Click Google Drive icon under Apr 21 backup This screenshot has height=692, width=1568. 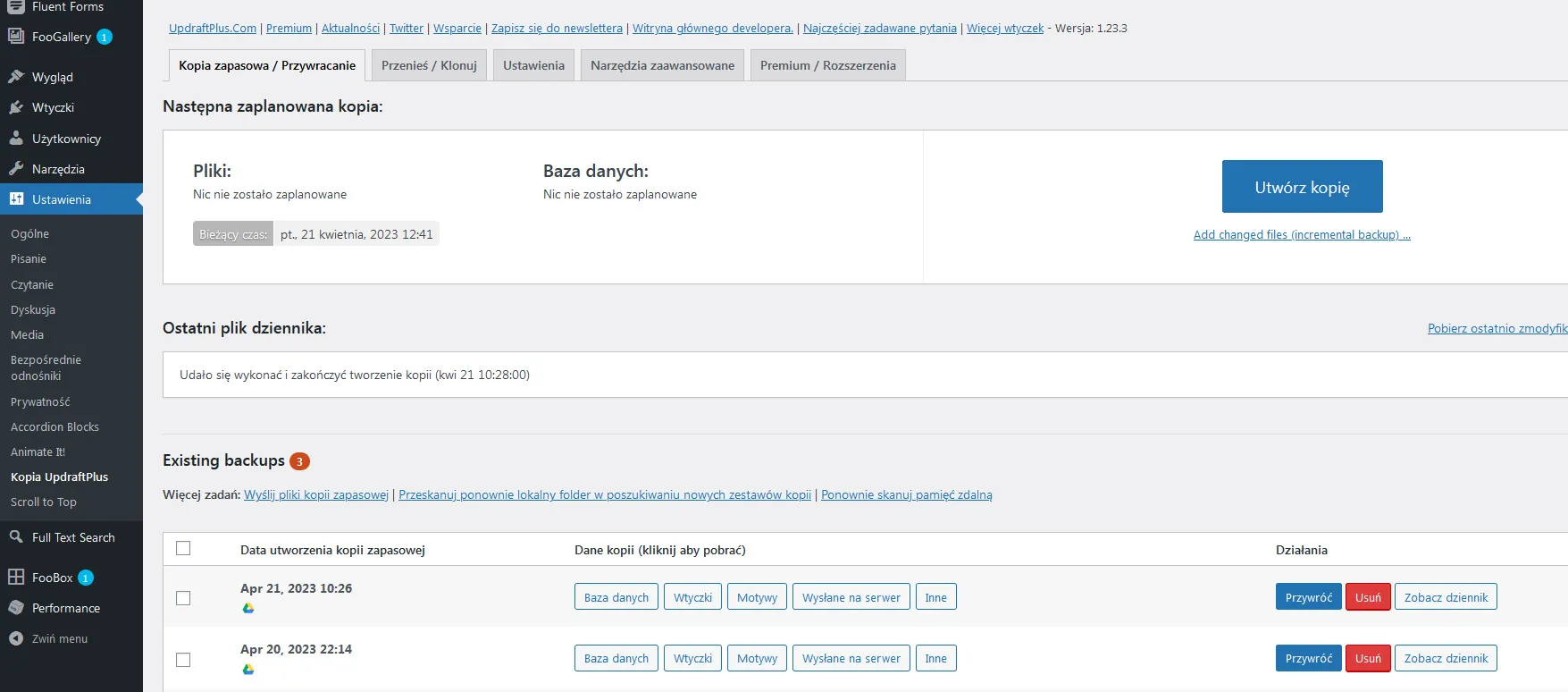point(248,608)
